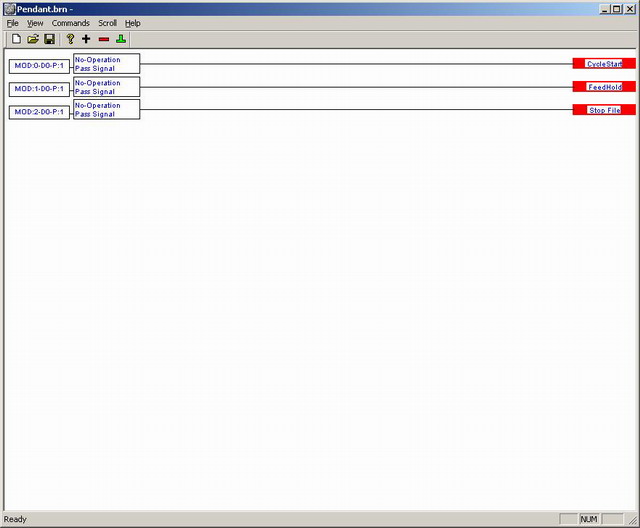The width and height of the screenshot is (640, 528).
Task: Maximize the Pendant.brn window
Action: click(x=617, y=9)
